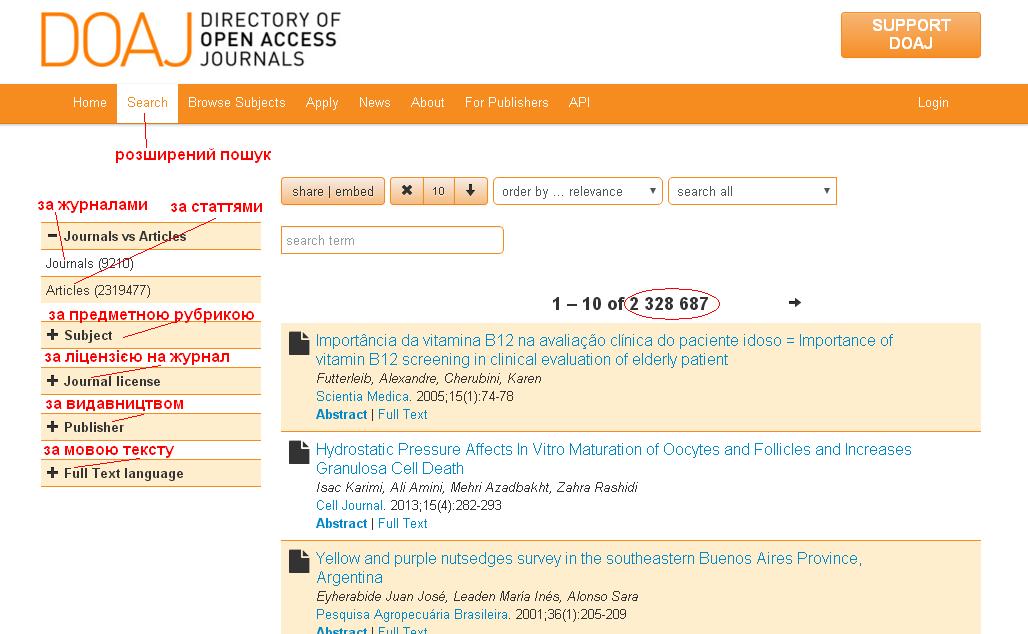This screenshot has height=634, width=1028.
Task: Open the search all fields dropdown
Action: pos(752,191)
